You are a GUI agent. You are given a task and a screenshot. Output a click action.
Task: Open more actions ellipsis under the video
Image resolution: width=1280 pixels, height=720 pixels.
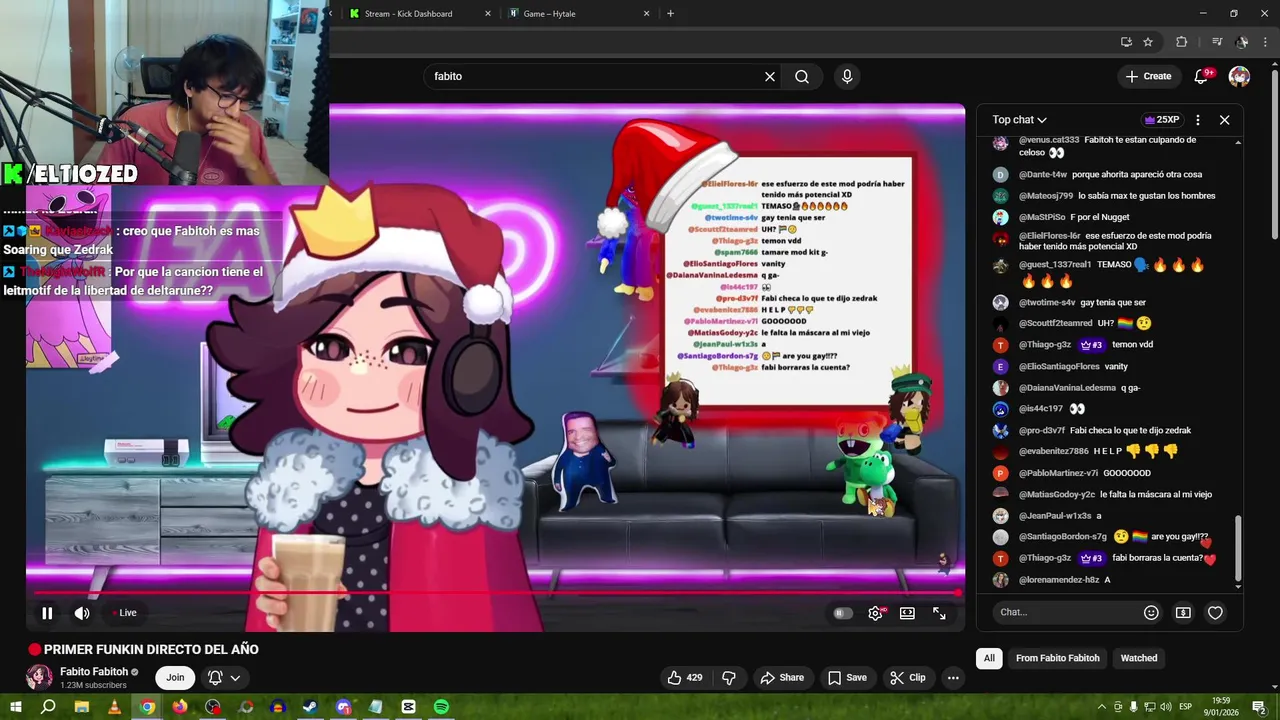tap(953, 678)
